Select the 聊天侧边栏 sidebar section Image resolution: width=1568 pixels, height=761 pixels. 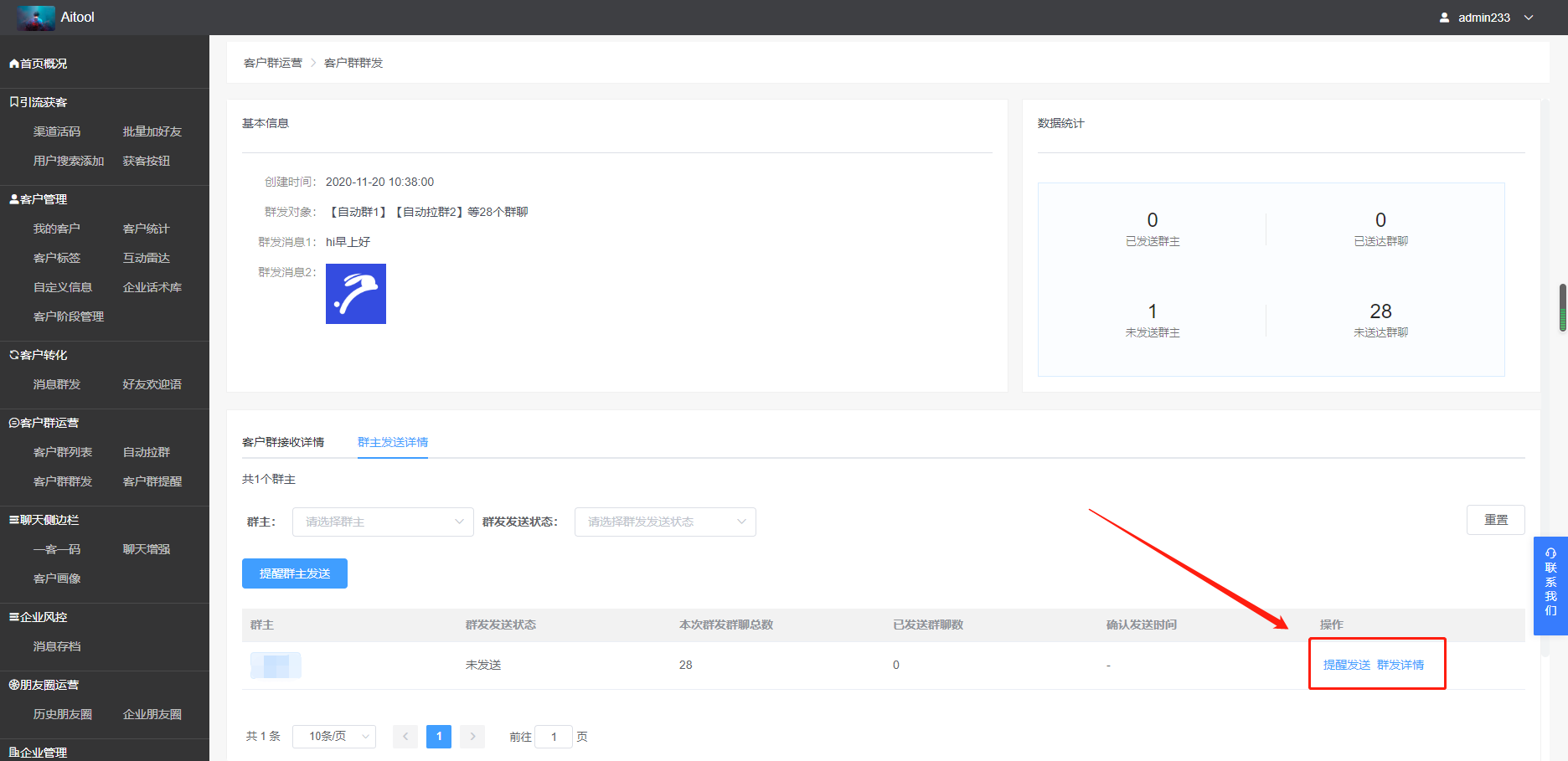click(x=44, y=520)
